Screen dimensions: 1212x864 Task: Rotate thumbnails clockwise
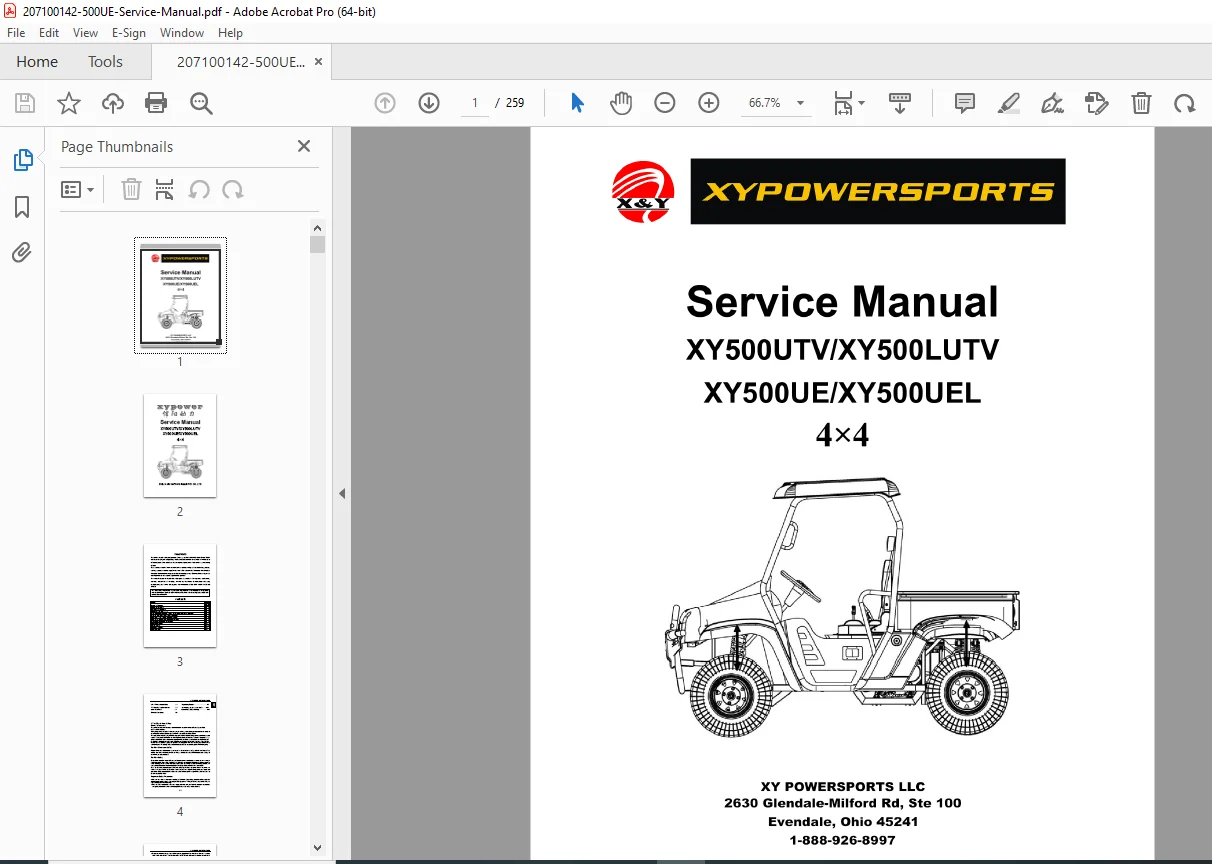pos(233,190)
